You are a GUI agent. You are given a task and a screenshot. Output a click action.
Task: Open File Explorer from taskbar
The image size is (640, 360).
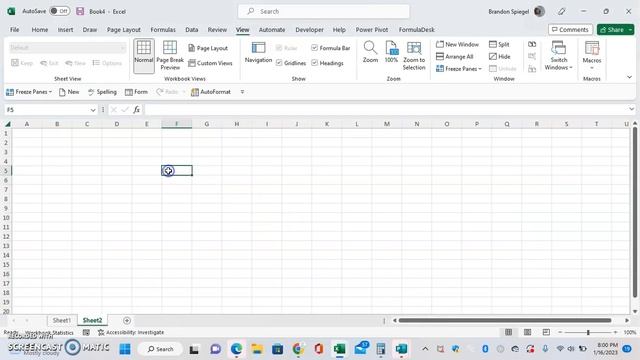coord(257,349)
